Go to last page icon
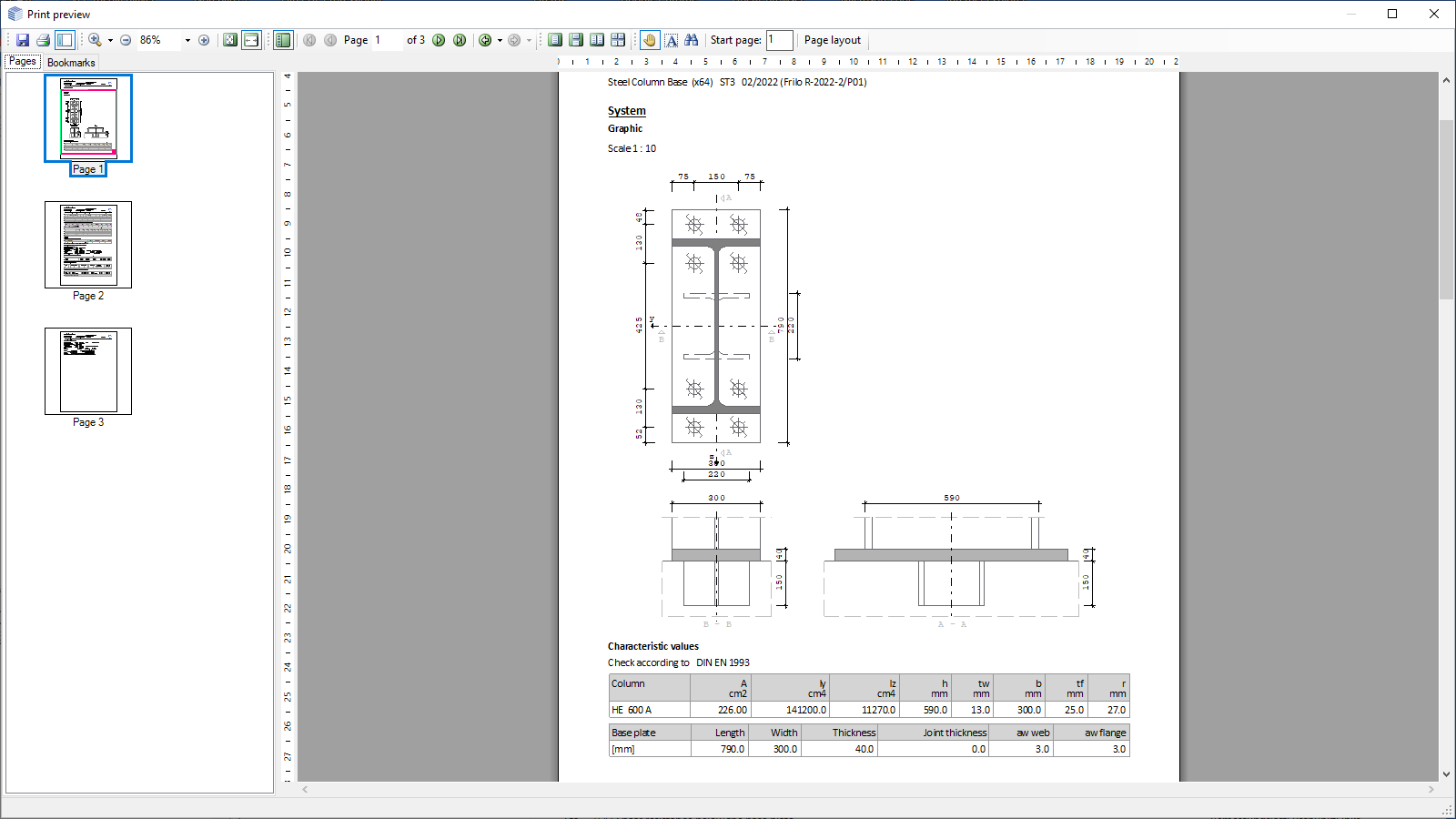This screenshot has height=819, width=1456. click(460, 40)
